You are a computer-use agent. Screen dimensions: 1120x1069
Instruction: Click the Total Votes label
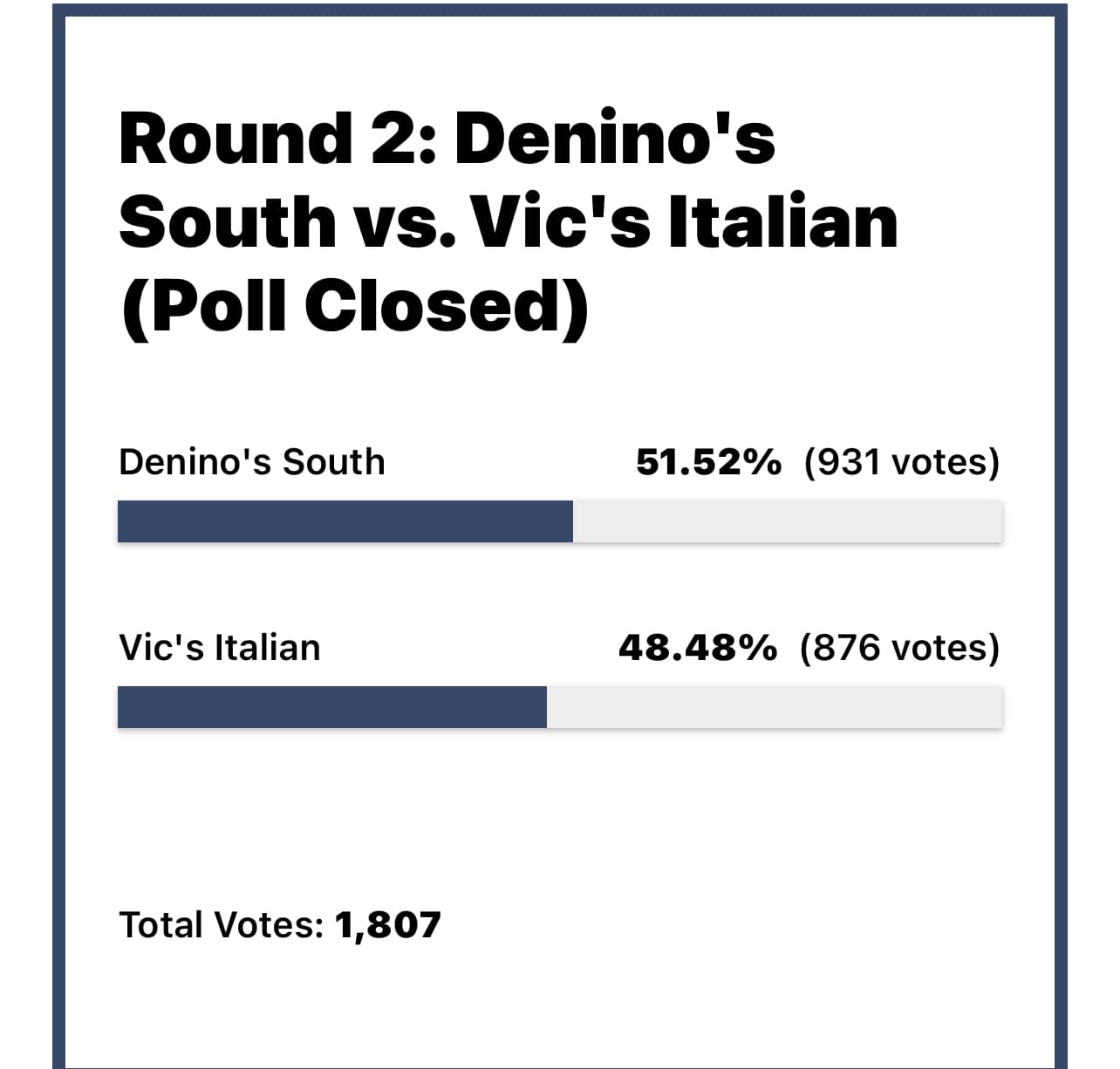click(x=222, y=925)
